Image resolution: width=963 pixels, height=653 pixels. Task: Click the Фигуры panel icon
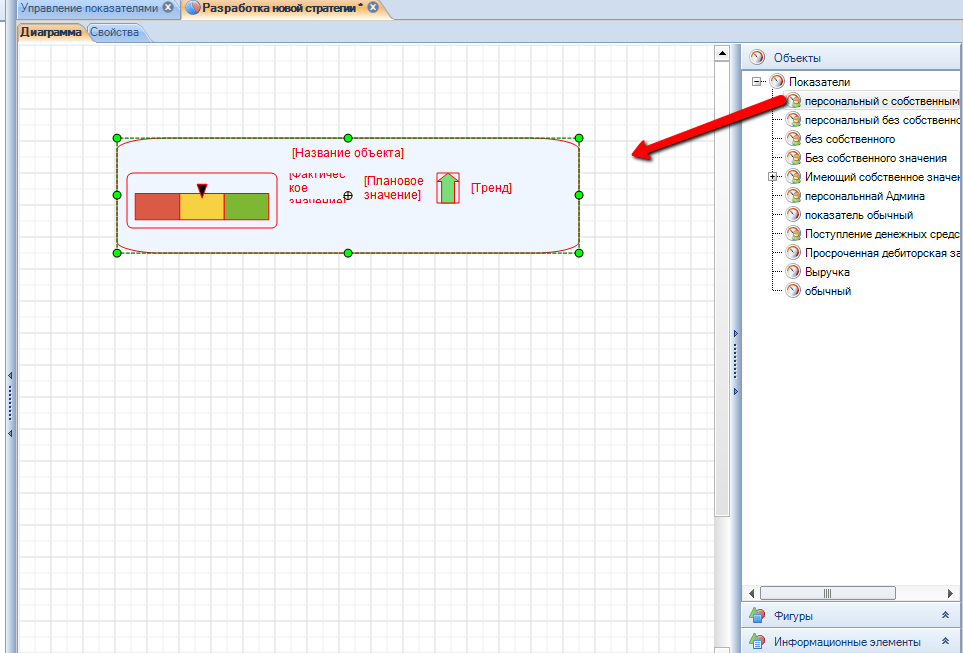(757, 616)
